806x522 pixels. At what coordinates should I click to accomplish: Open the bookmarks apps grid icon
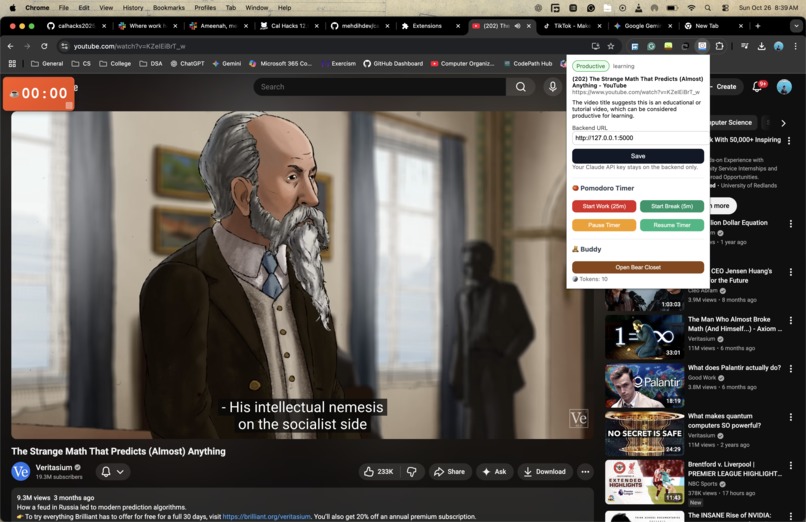tap(12, 64)
